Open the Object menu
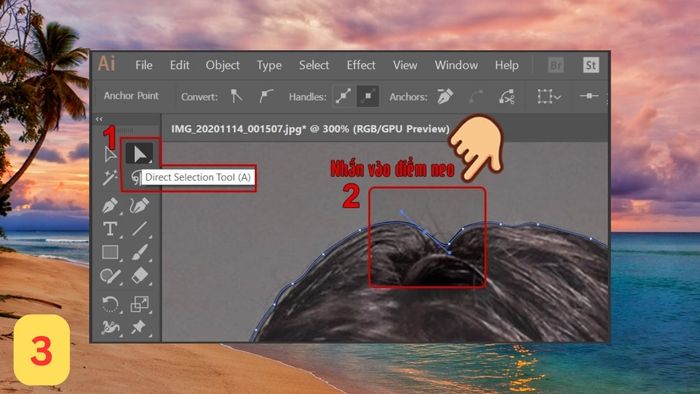Screen dimensions: 700x394 [222, 66]
